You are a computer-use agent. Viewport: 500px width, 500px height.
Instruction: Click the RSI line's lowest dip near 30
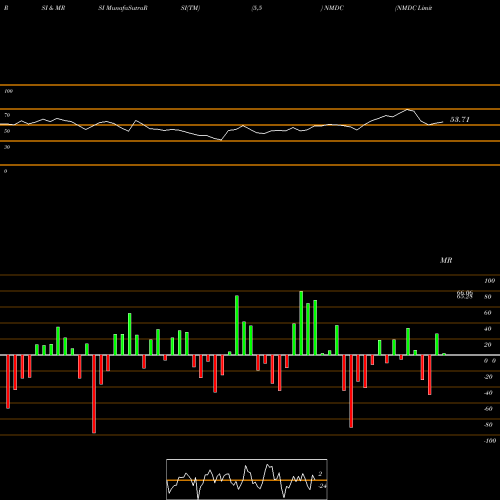point(221,140)
